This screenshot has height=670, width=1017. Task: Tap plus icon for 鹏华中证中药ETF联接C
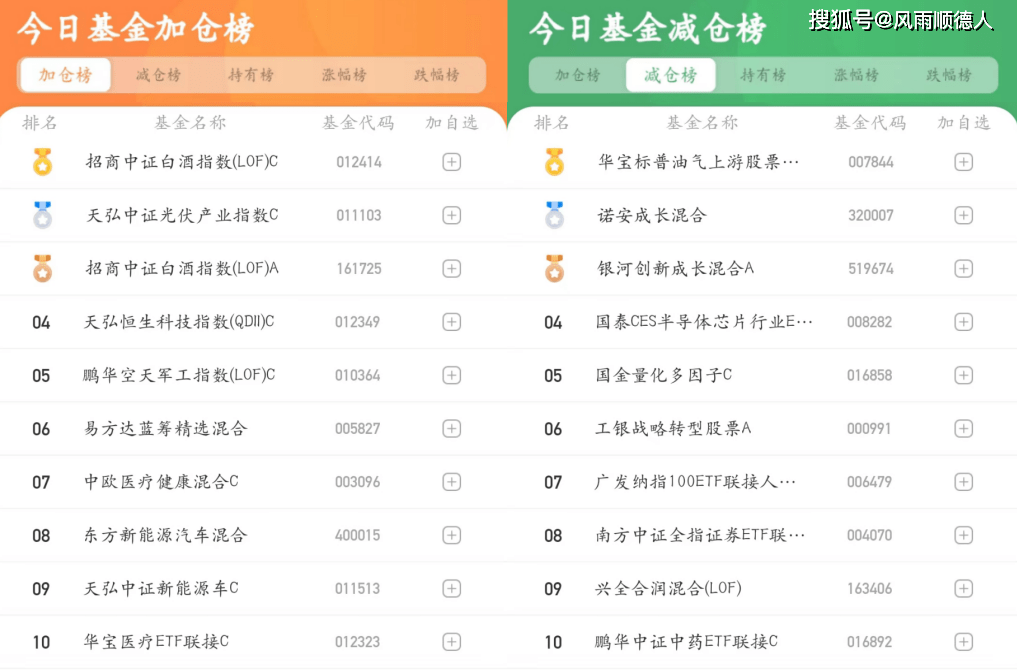pos(963,642)
